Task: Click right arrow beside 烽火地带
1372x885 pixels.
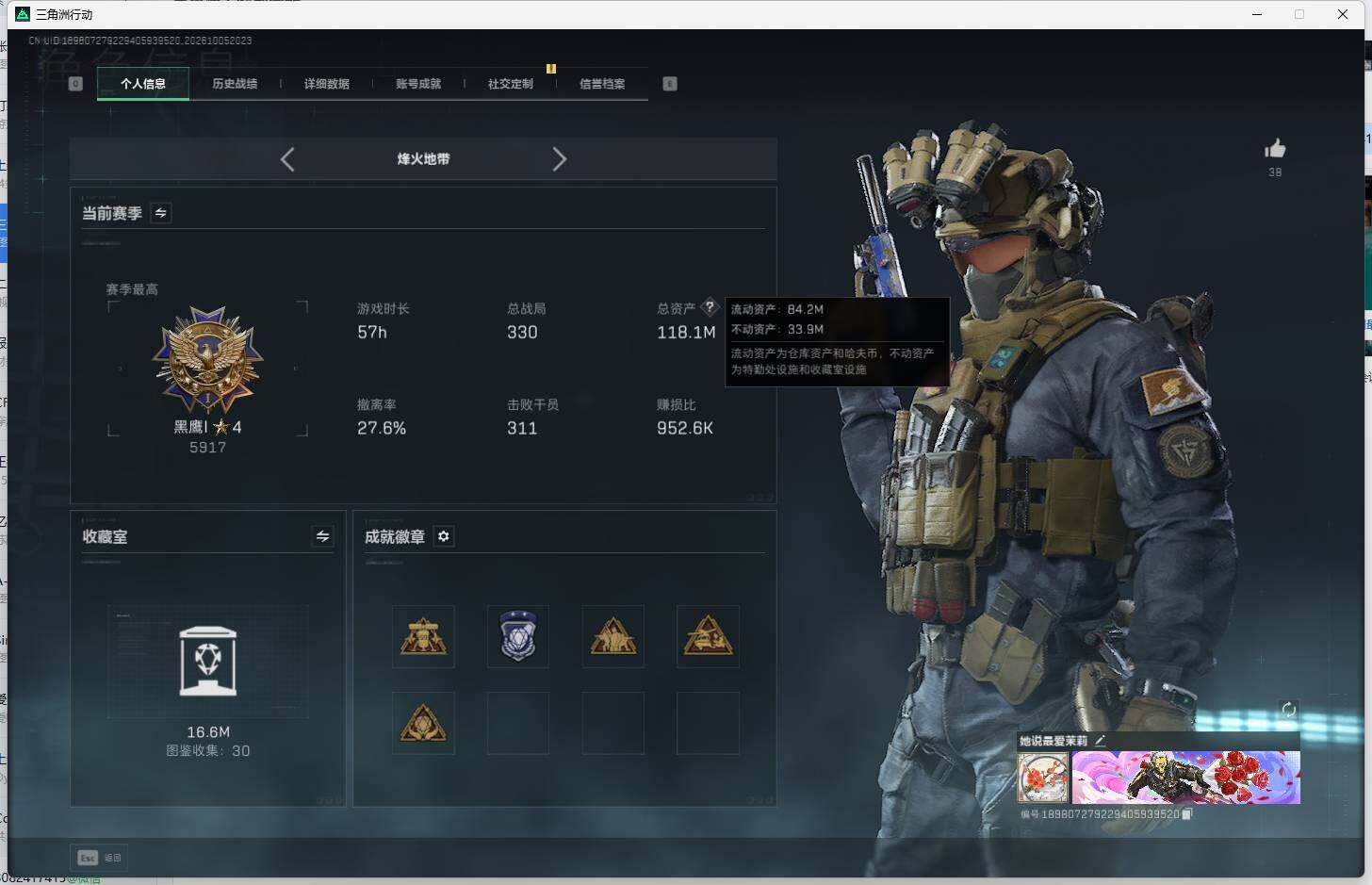Action: [x=559, y=159]
